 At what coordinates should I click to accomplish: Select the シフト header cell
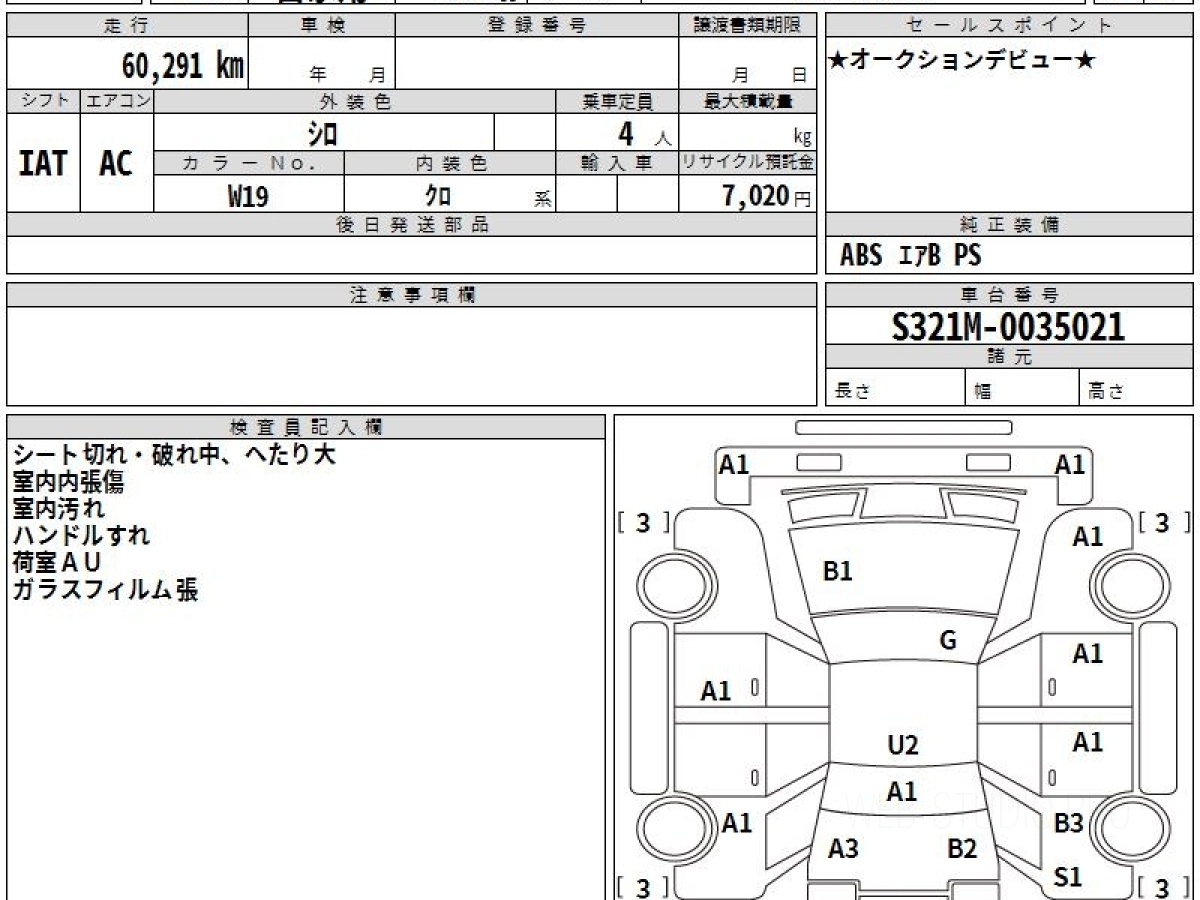[44, 101]
